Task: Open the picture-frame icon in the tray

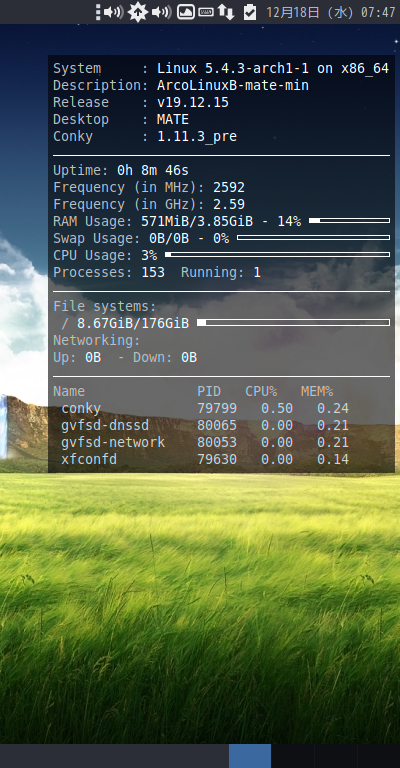Action: coord(186,12)
